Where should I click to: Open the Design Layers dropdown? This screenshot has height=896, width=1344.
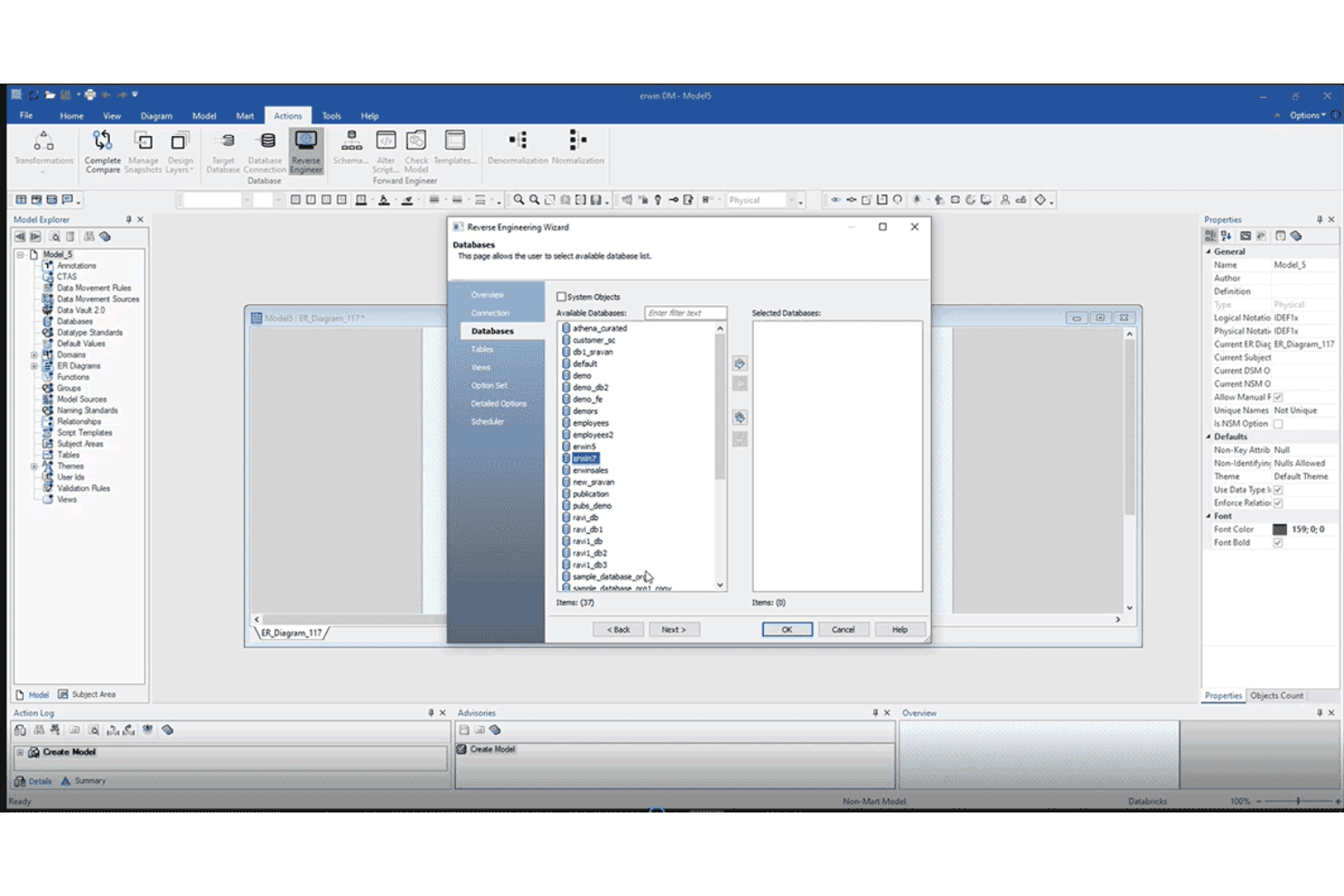[180, 150]
